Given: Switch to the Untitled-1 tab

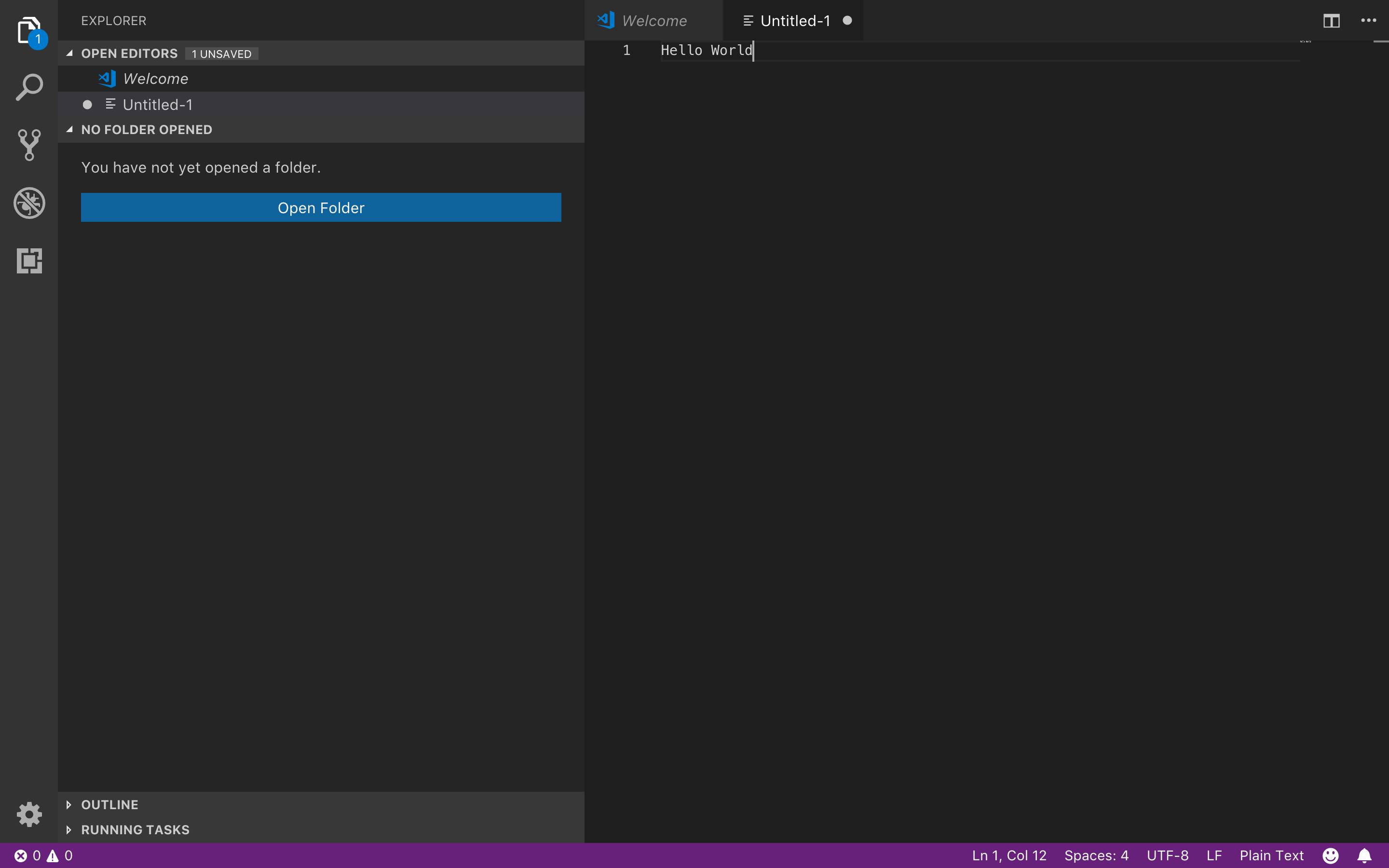Looking at the screenshot, I should click(x=794, y=20).
